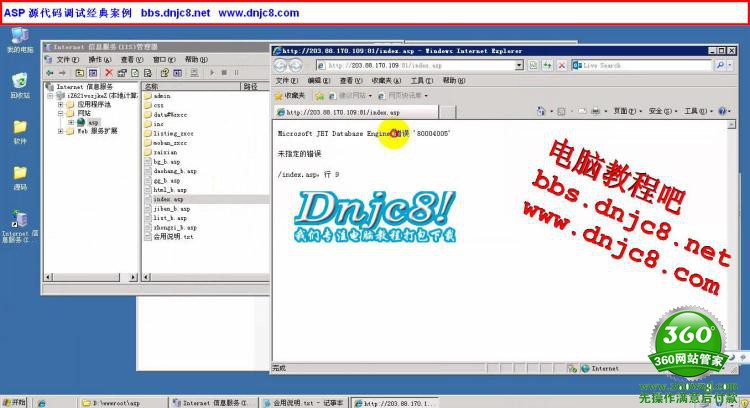Select the Internet 信息服务 shortcut on desktop
Screen dimensions: 750x408
[20, 226]
